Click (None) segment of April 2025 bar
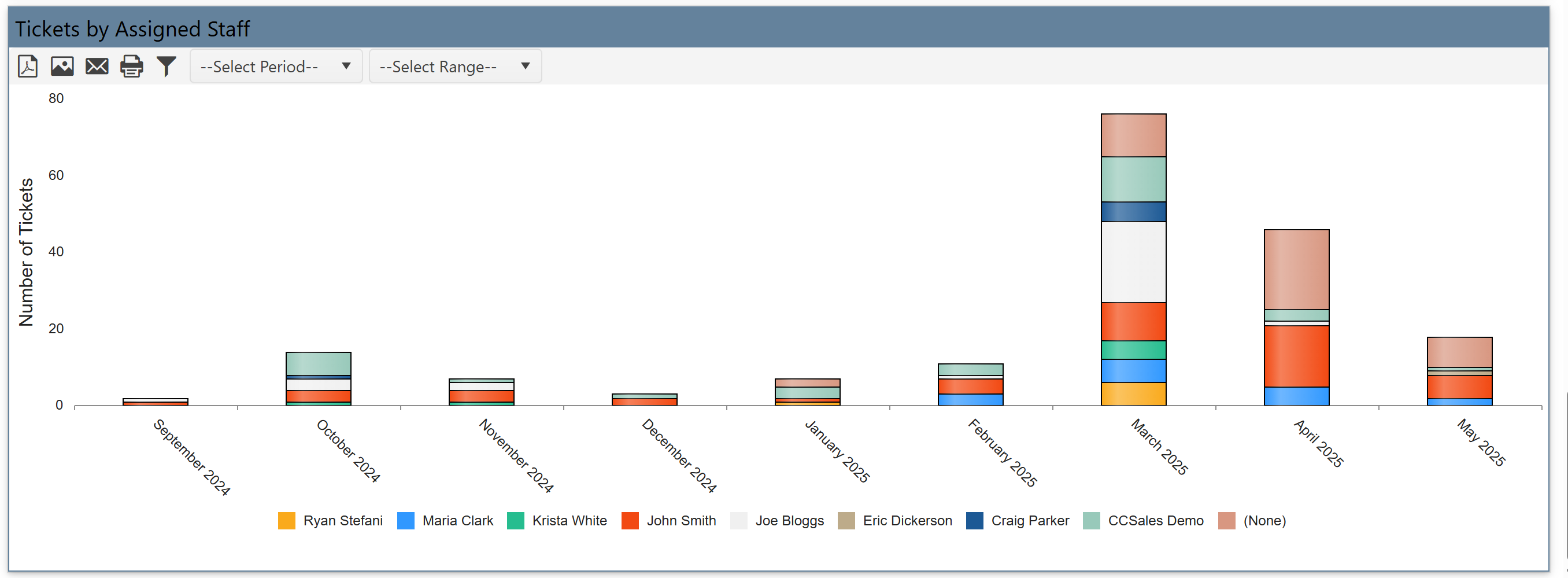The height and width of the screenshot is (578, 1568). click(1296, 269)
